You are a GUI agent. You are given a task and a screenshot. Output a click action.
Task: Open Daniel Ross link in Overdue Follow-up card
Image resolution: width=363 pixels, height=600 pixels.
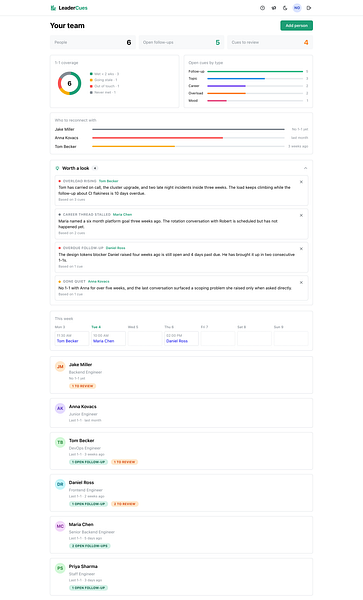click(116, 248)
